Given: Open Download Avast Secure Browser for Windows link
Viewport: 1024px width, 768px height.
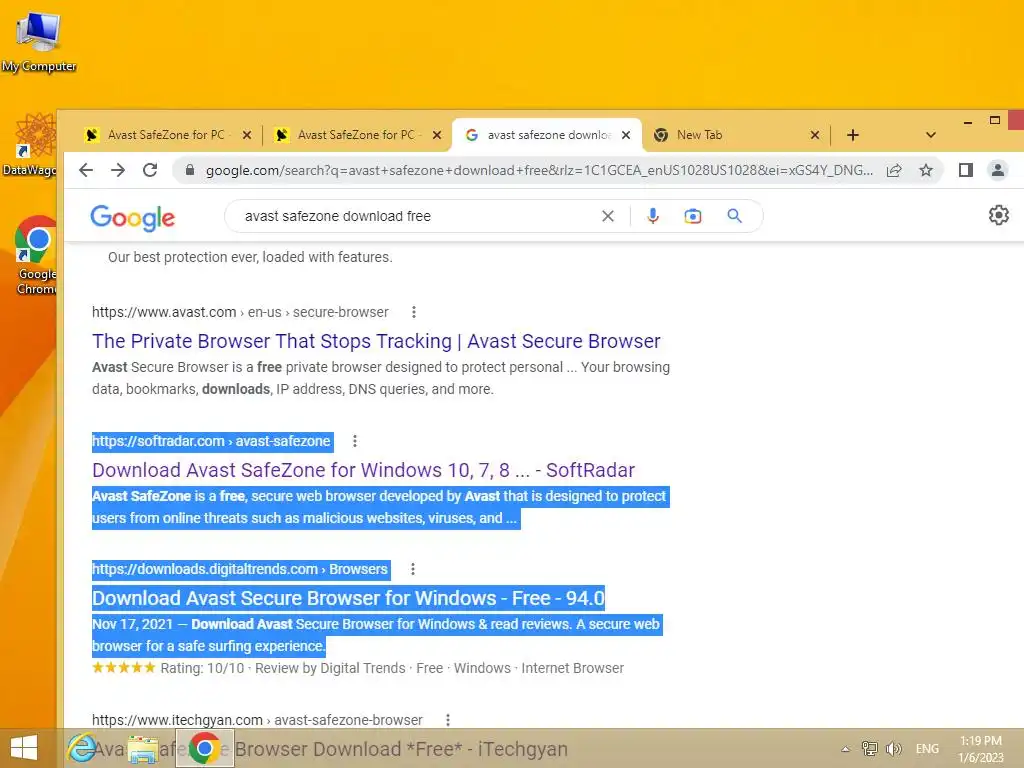Looking at the screenshot, I should click(348, 598).
